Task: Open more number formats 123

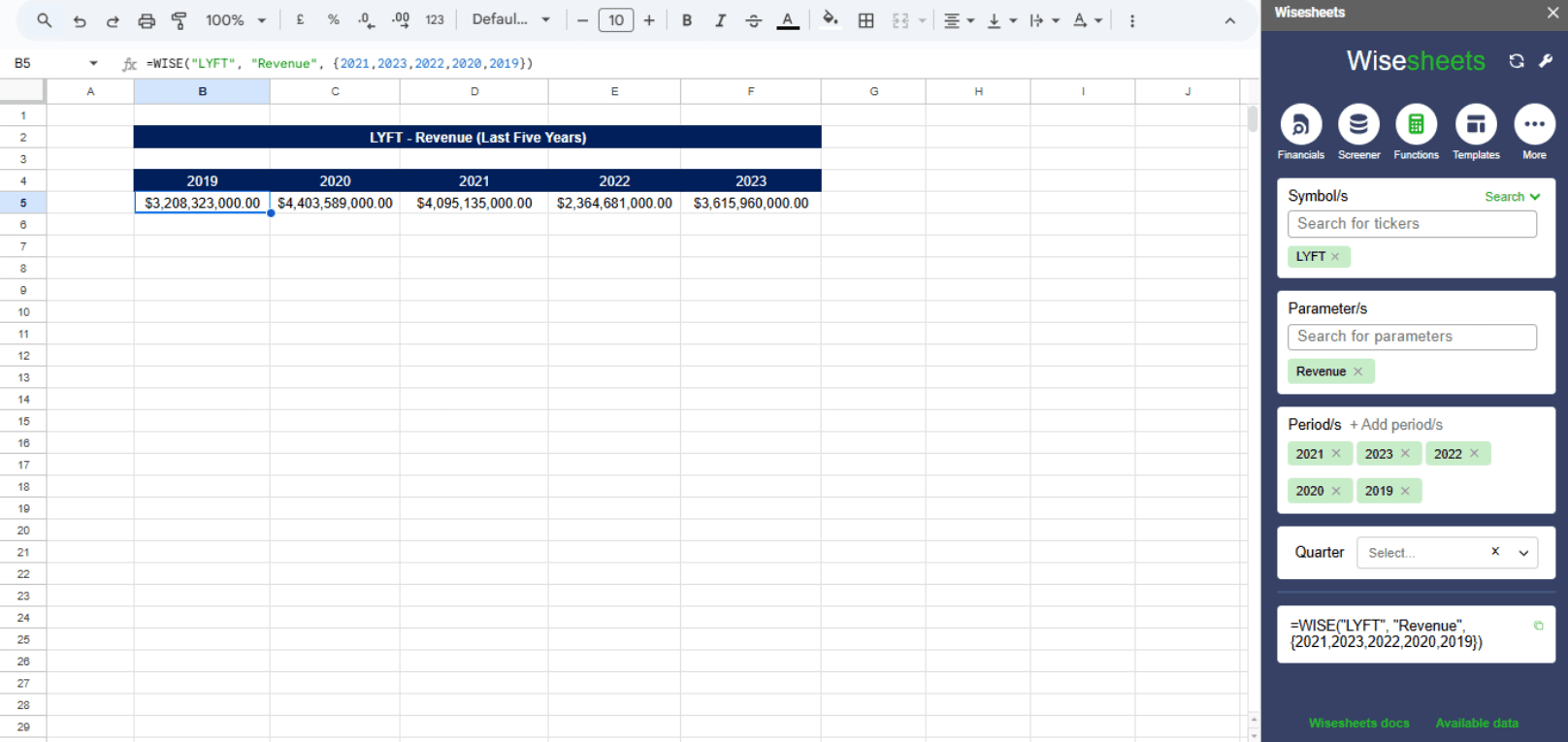Action: tap(435, 19)
